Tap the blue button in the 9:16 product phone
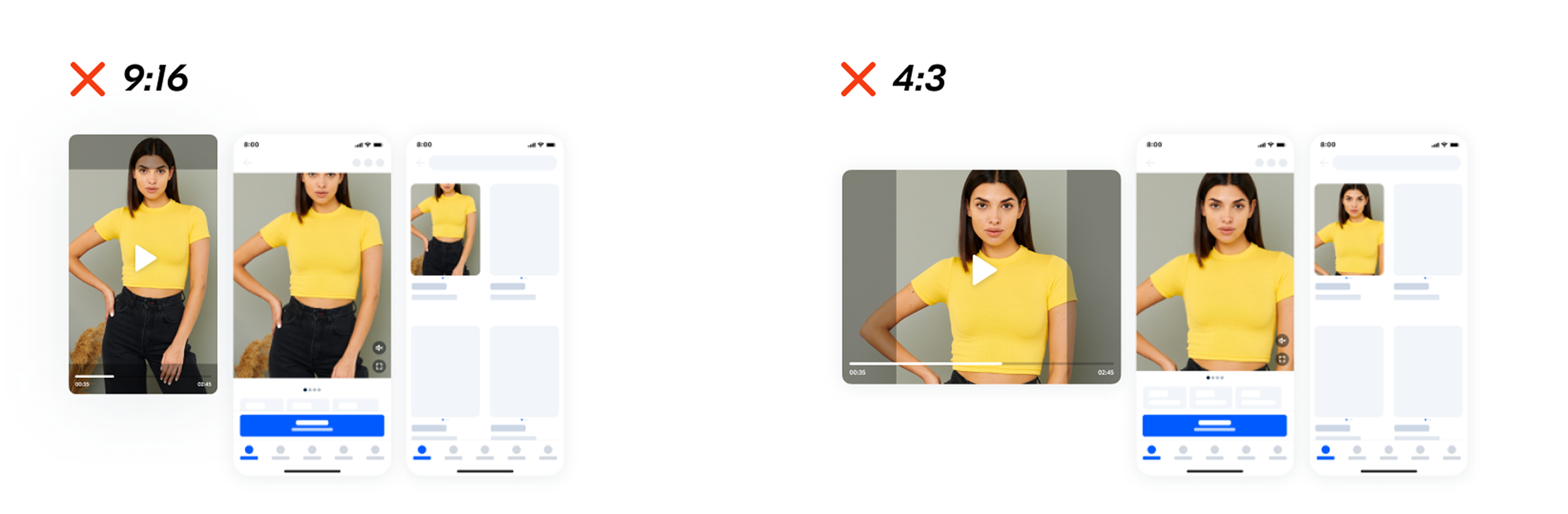This screenshot has width=1568, height=514. 312,425
